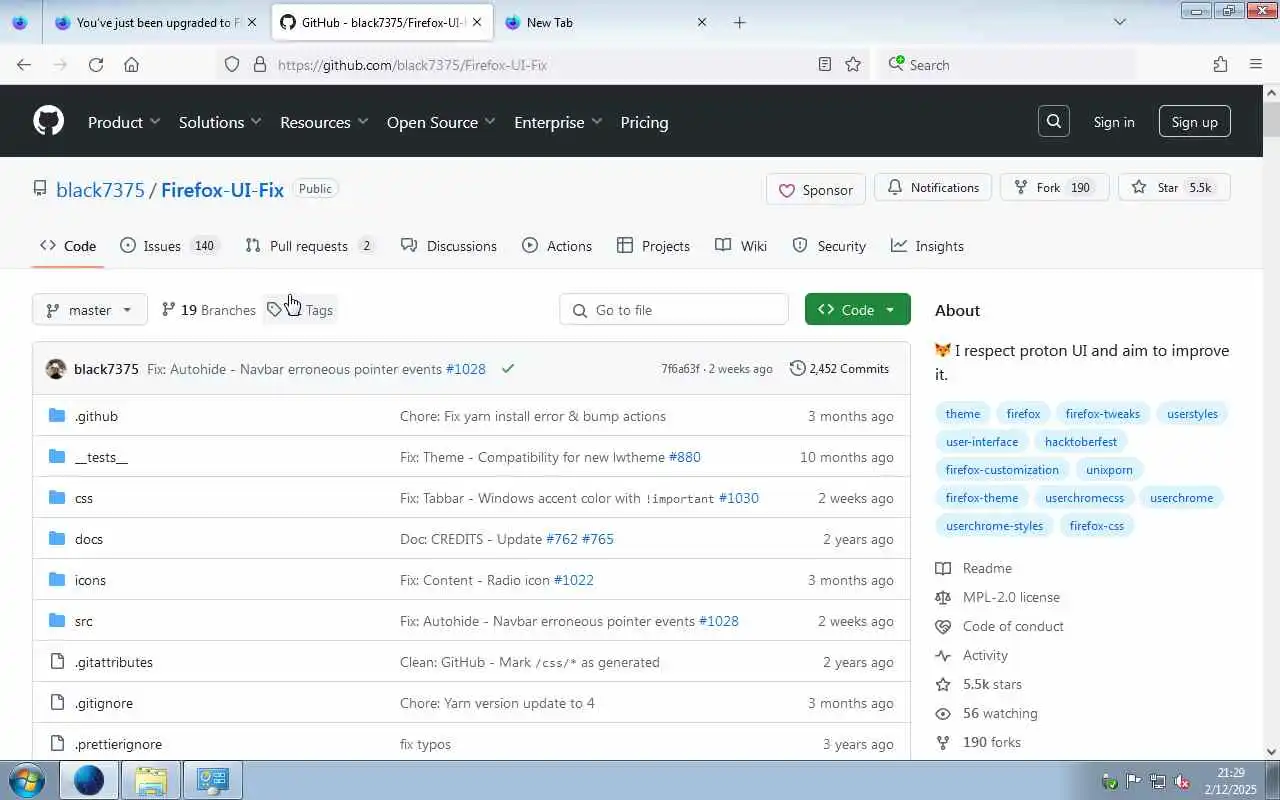Click the Firefox search bar field
The image size is (1280, 800).
[x=1007, y=64]
